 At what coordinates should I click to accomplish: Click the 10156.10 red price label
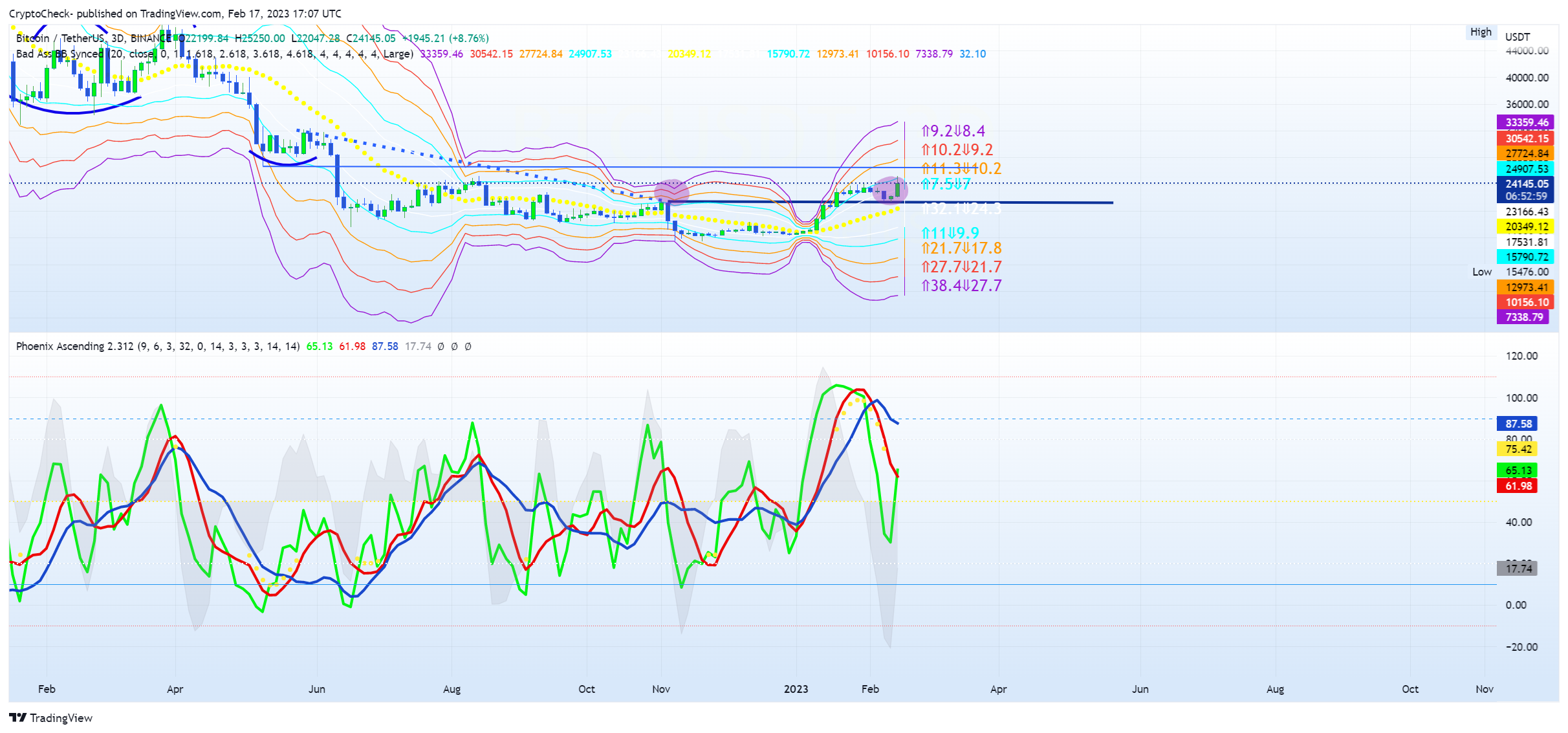1525,302
